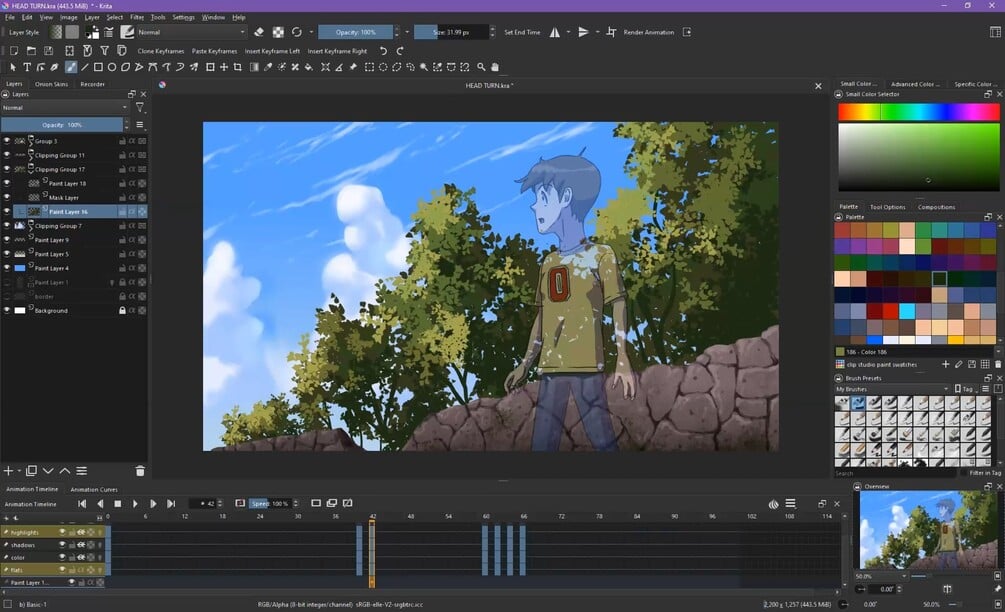Open the brush blending mode Normal dropdown
Viewport: 1005px width, 612px height.
click(x=191, y=32)
